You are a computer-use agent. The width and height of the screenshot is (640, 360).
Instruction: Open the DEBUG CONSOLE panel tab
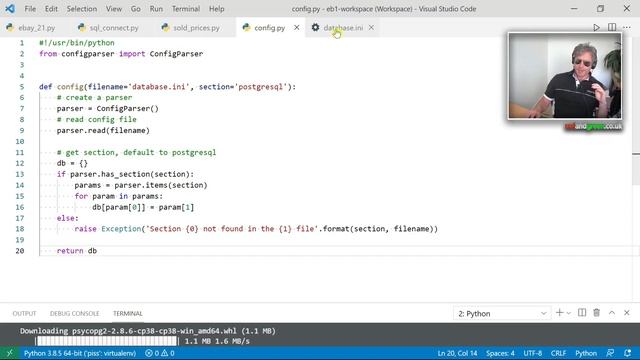(75, 313)
